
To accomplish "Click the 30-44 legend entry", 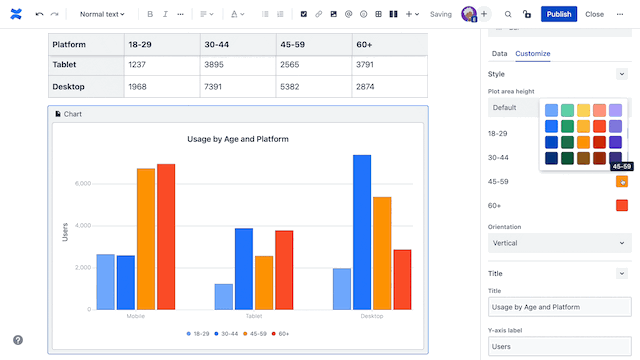I will click(x=226, y=334).
